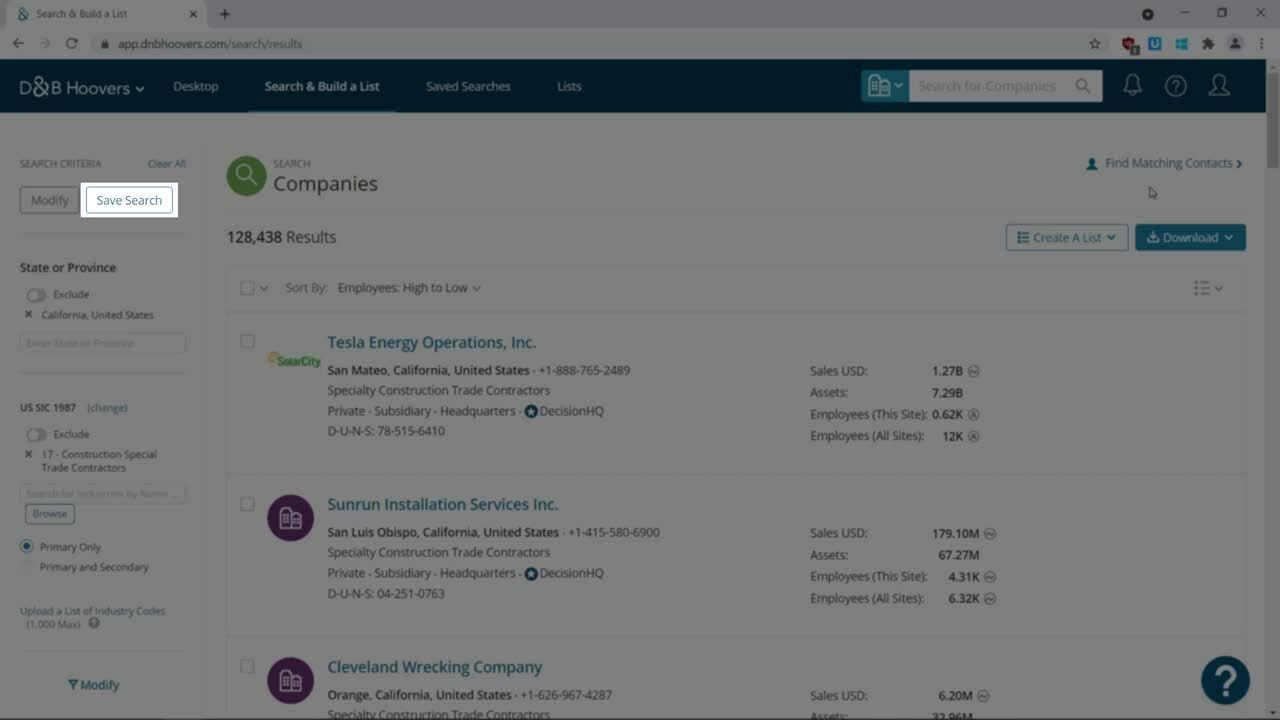Image resolution: width=1280 pixels, height=720 pixels.
Task: Click Clear All search criteria
Action: coord(166,164)
